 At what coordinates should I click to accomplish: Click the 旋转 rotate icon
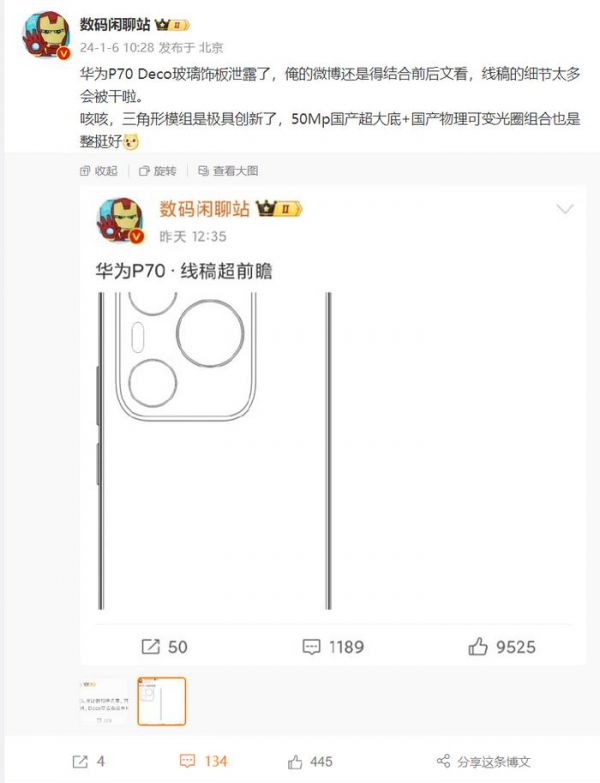click(x=144, y=171)
